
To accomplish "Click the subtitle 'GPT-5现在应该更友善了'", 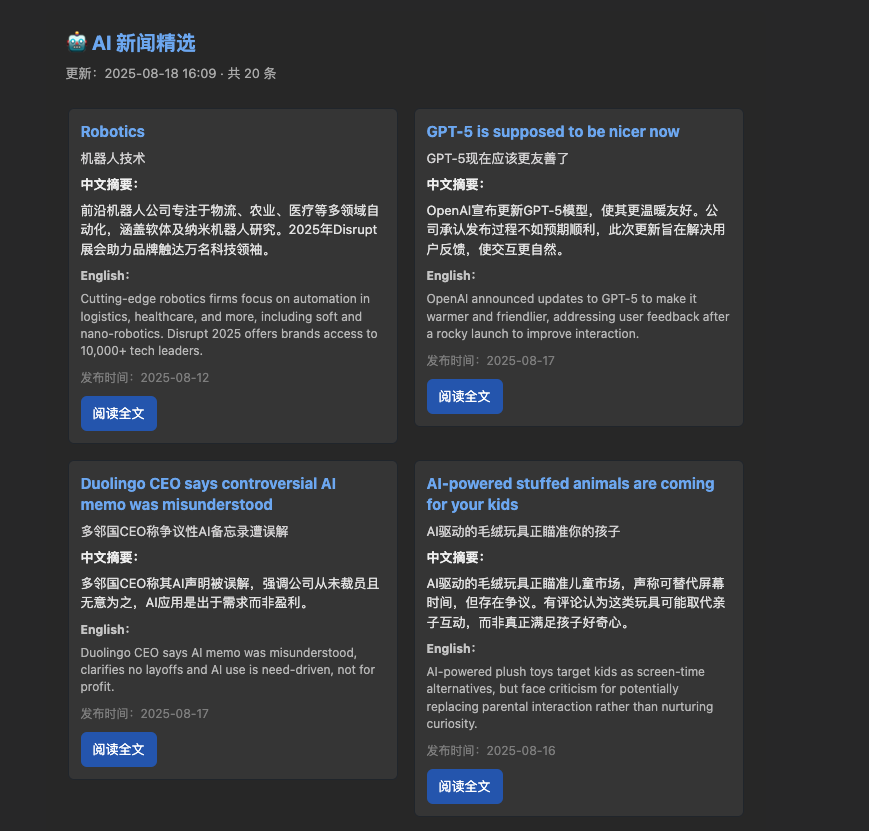I will click(498, 159).
